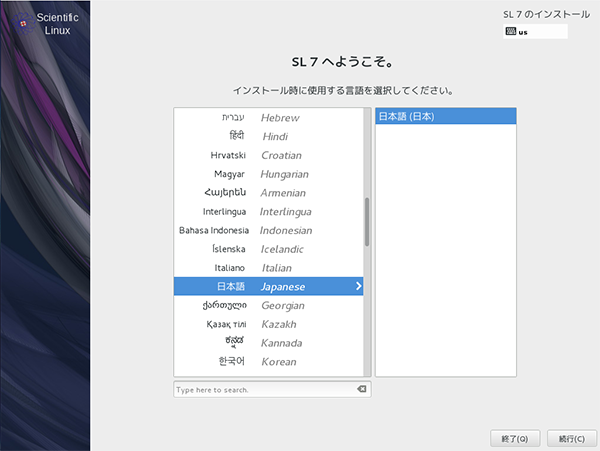This screenshot has width=600, height=451.
Task: Select Hindi in the language list
Action: point(269,136)
